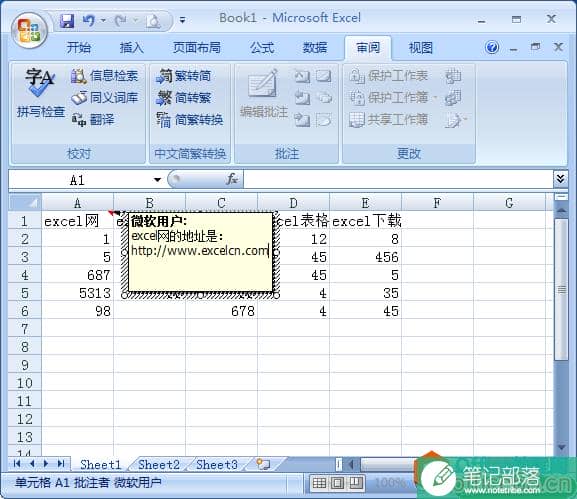The width and height of the screenshot is (577, 499).
Task: Save the workbook via Quick Access
Action: click(x=67, y=21)
